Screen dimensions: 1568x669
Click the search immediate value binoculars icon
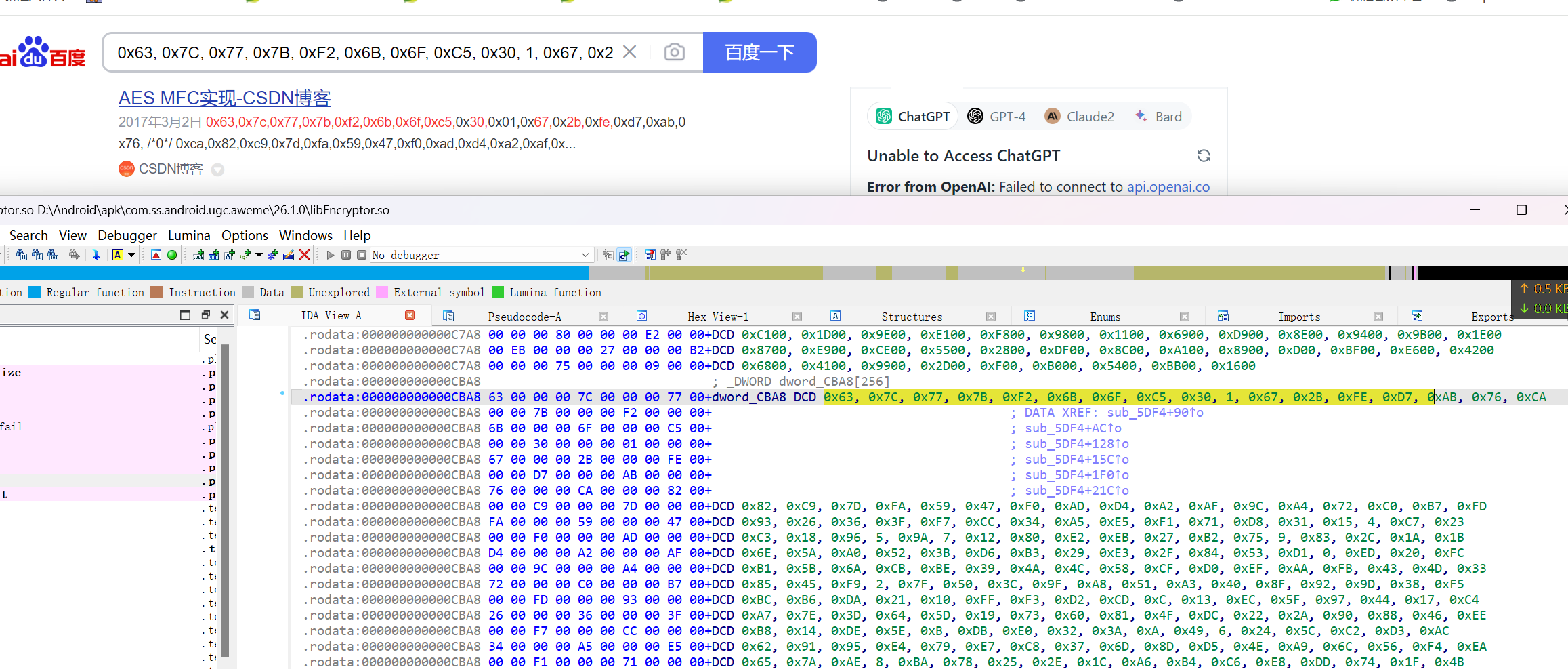[22, 255]
